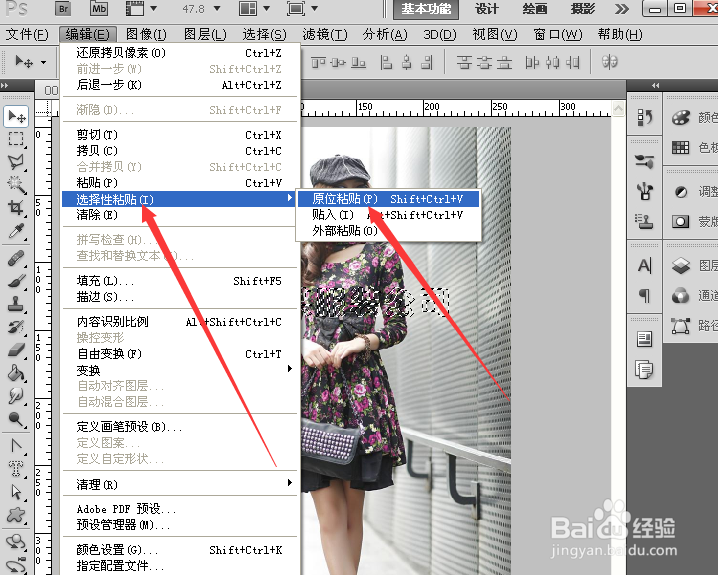Select the Brush tool
Viewport: 718px width, 575px height.
[x=16, y=281]
